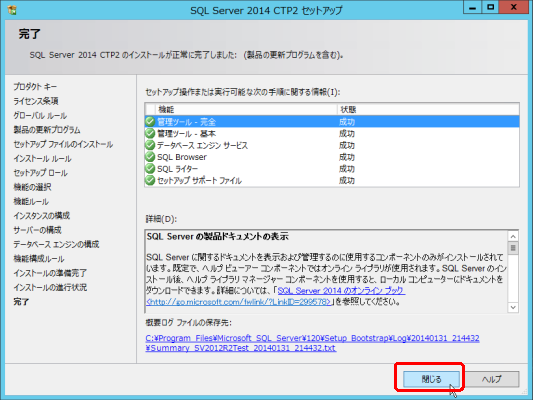Select the SQL Browser row
Viewport: 533px width, 400px height.
point(332,157)
